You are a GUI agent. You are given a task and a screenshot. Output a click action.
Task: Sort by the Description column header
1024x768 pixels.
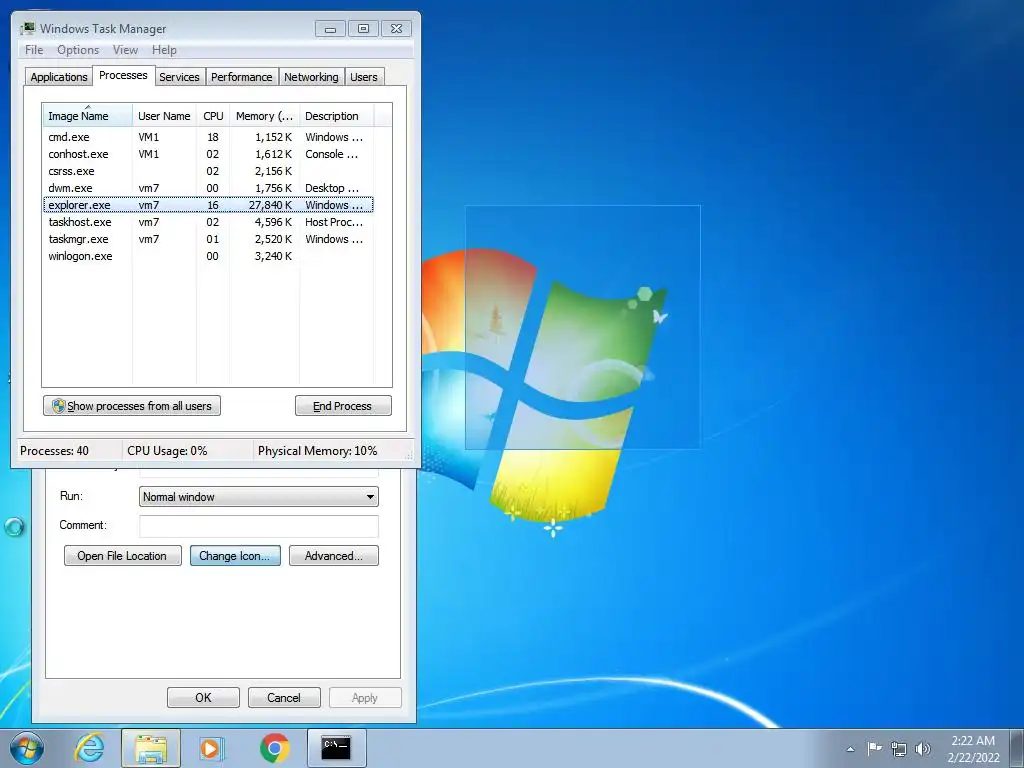coord(336,116)
